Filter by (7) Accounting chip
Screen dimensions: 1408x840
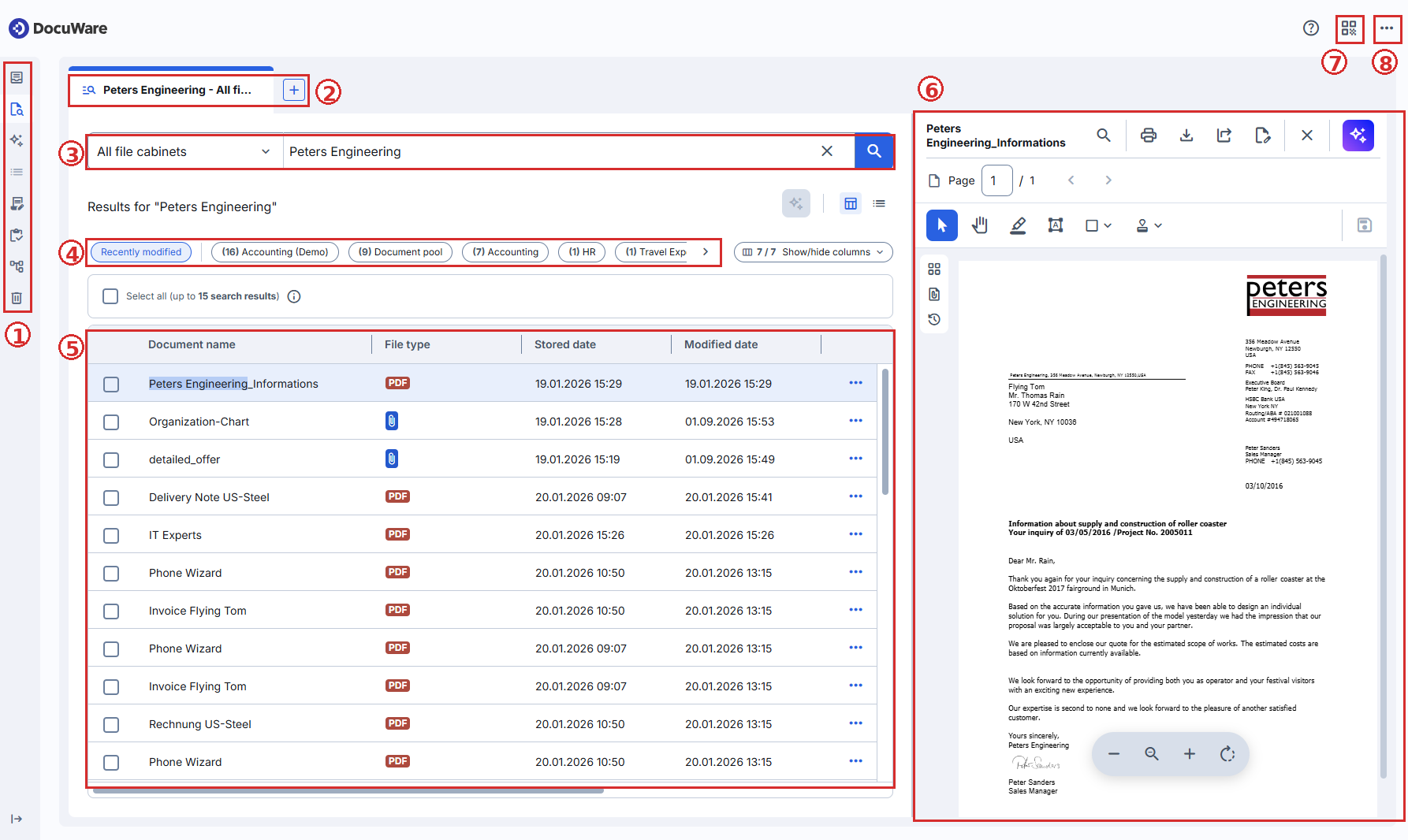[505, 252]
